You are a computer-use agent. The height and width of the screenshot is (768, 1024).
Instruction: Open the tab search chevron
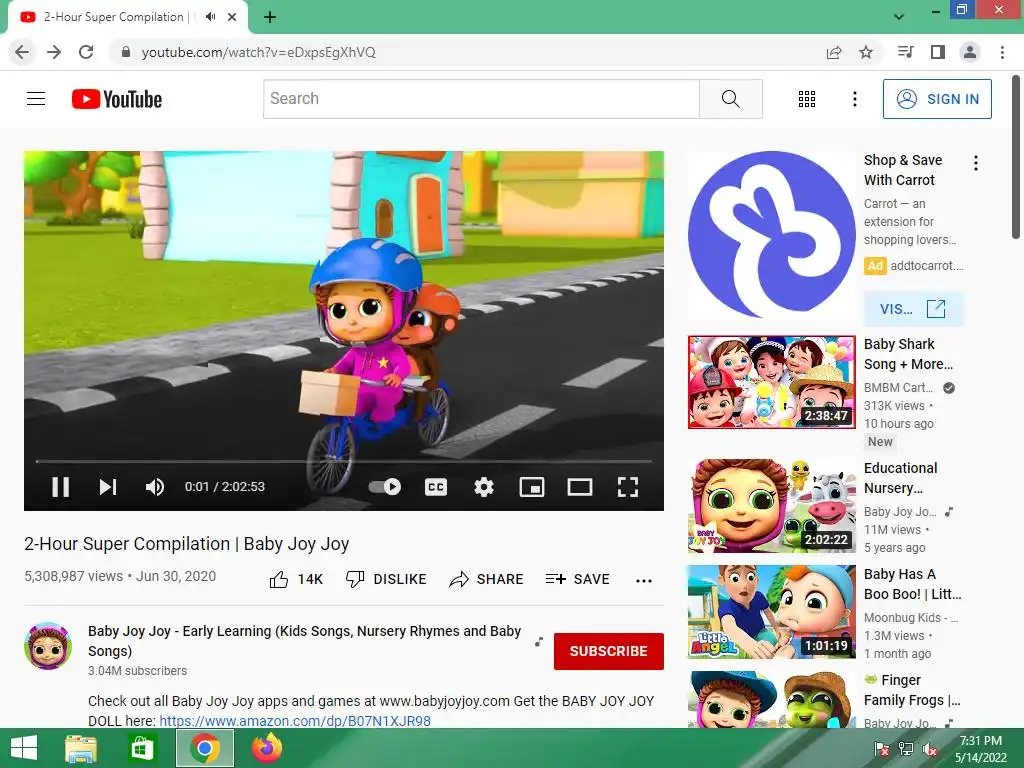pos(899,17)
